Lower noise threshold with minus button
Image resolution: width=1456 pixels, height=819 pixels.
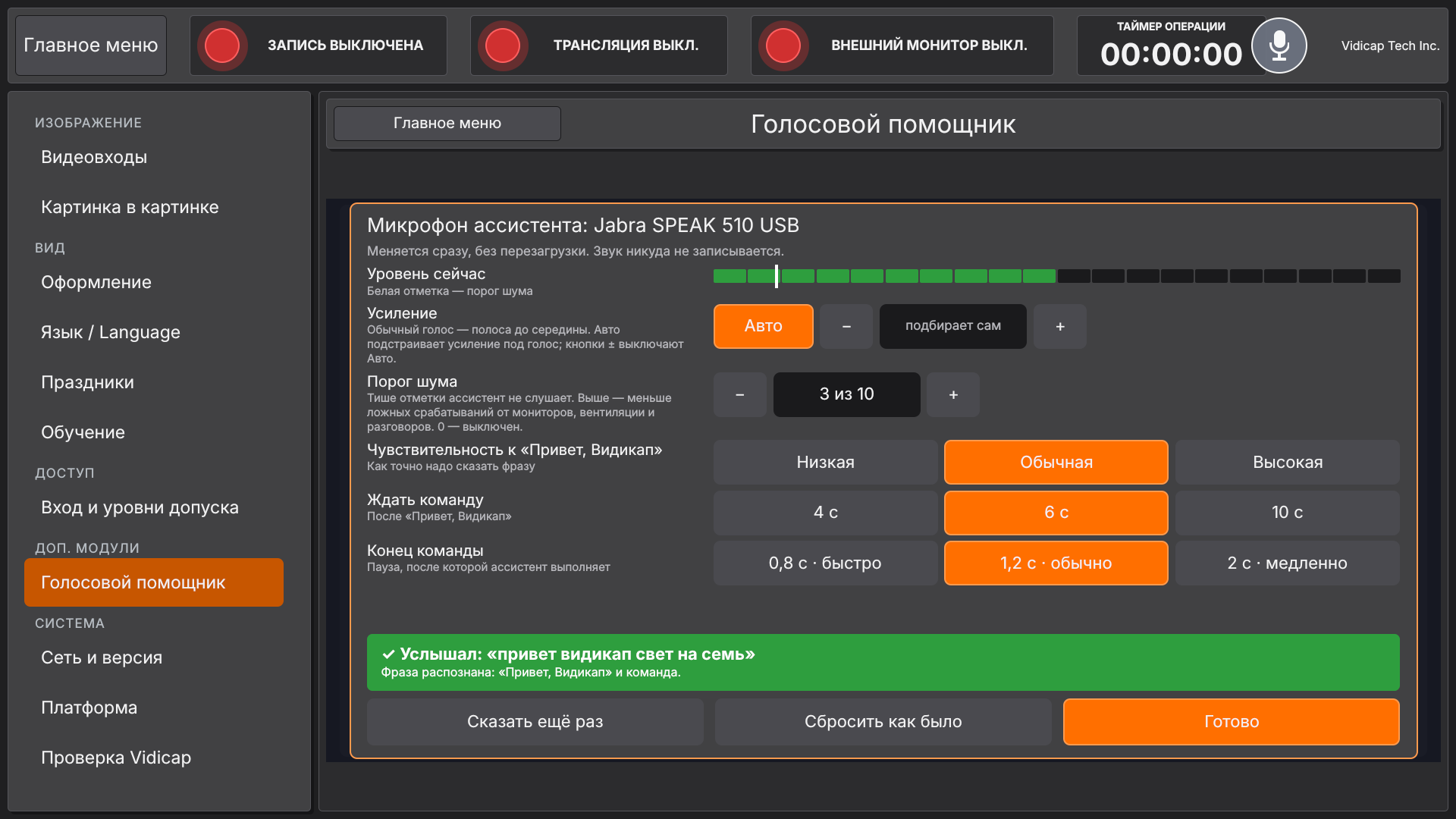[740, 394]
